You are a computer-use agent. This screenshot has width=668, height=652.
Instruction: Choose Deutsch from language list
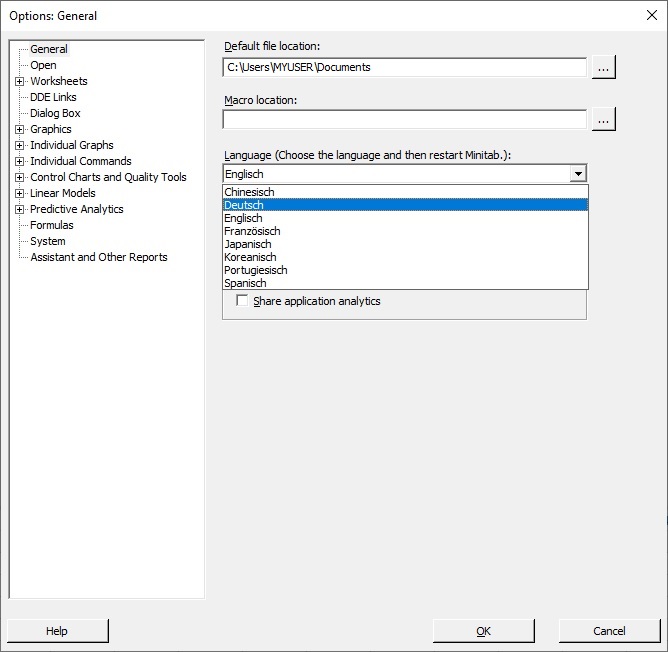click(405, 205)
